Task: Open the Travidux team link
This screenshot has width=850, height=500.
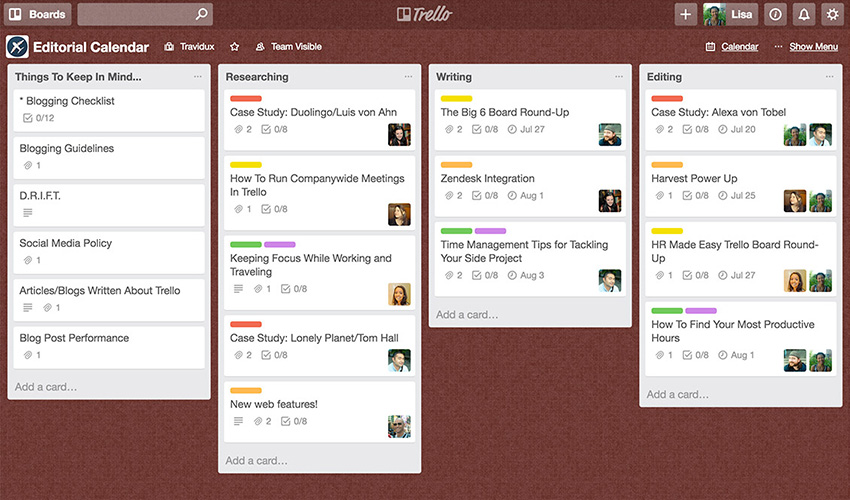Action: [x=190, y=47]
